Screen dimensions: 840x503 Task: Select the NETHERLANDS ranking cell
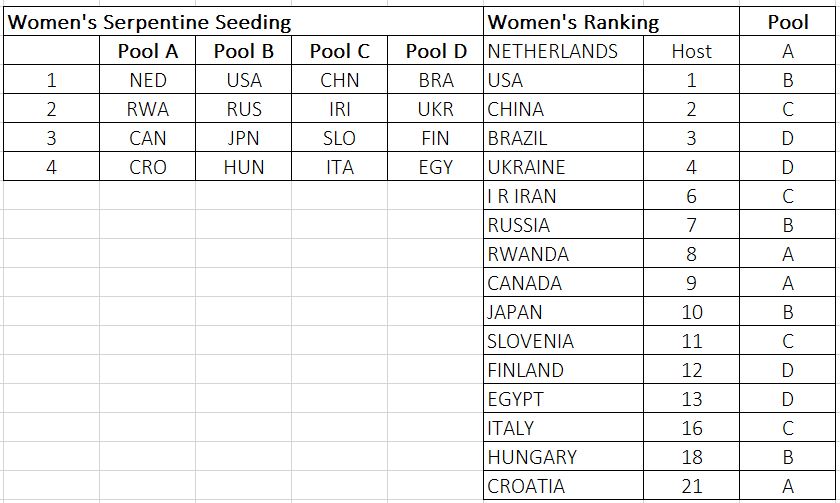(564, 51)
